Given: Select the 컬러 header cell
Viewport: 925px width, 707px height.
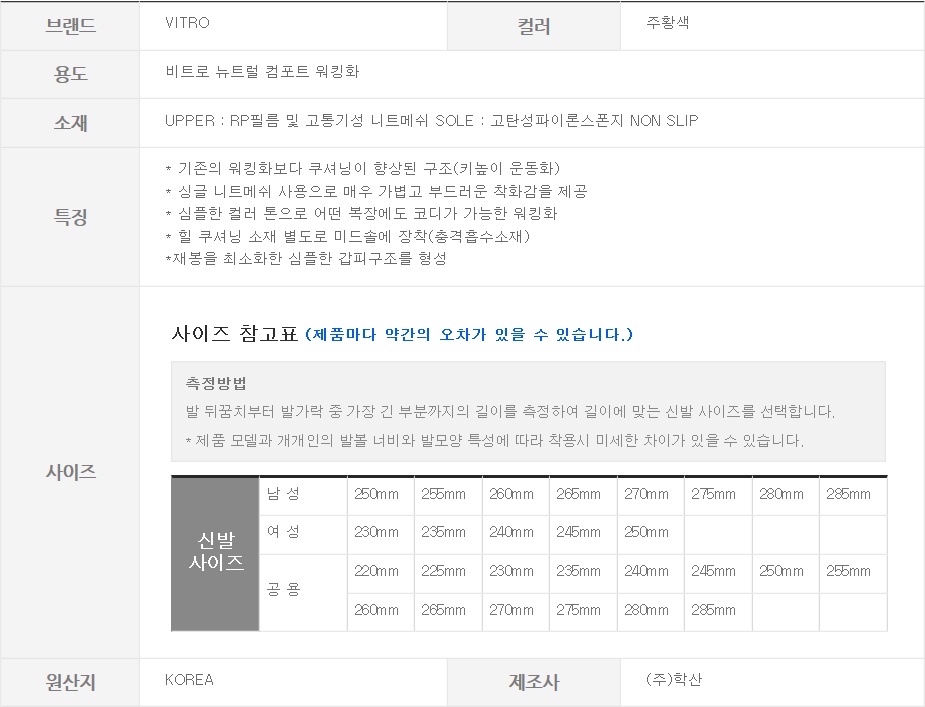Looking at the screenshot, I should point(534,27).
